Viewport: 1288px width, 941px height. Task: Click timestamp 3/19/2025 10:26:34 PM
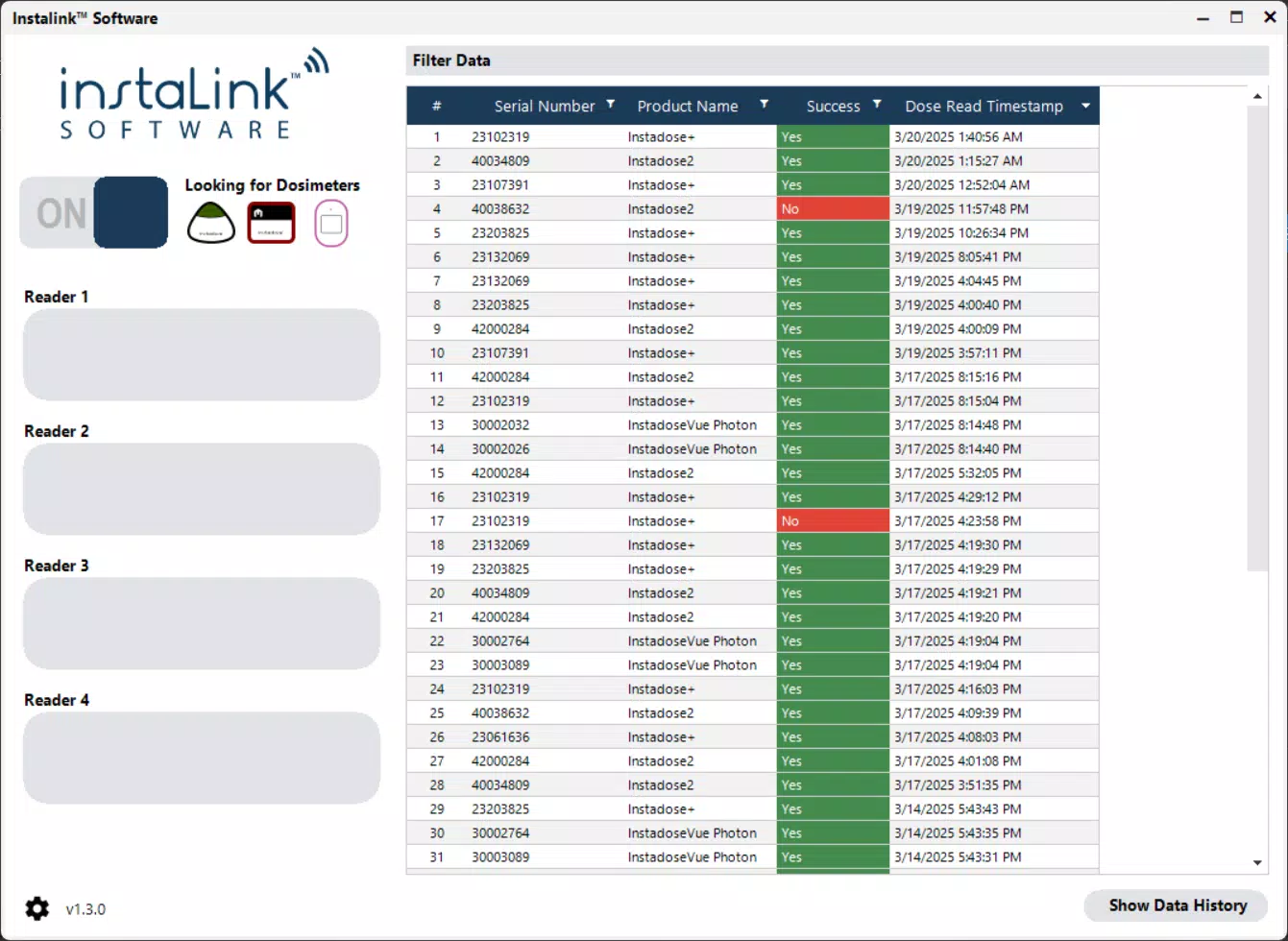[960, 232]
